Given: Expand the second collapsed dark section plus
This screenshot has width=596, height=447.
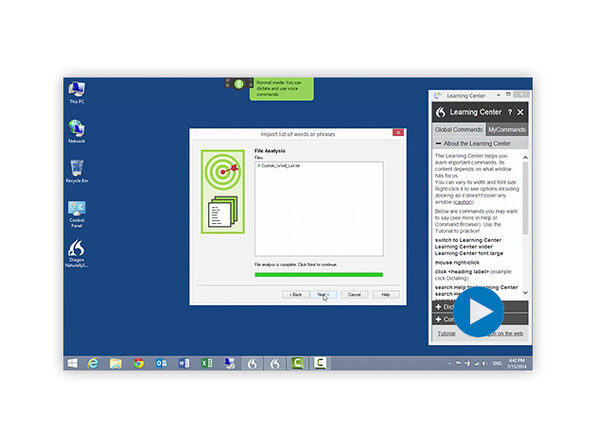Looking at the screenshot, I should coord(438,319).
